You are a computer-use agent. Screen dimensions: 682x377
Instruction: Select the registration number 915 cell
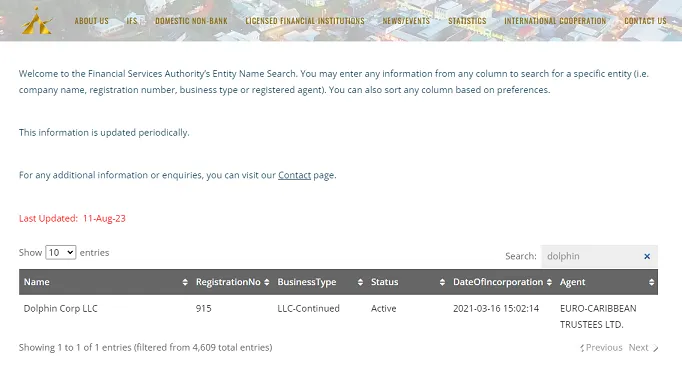click(204, 309)
